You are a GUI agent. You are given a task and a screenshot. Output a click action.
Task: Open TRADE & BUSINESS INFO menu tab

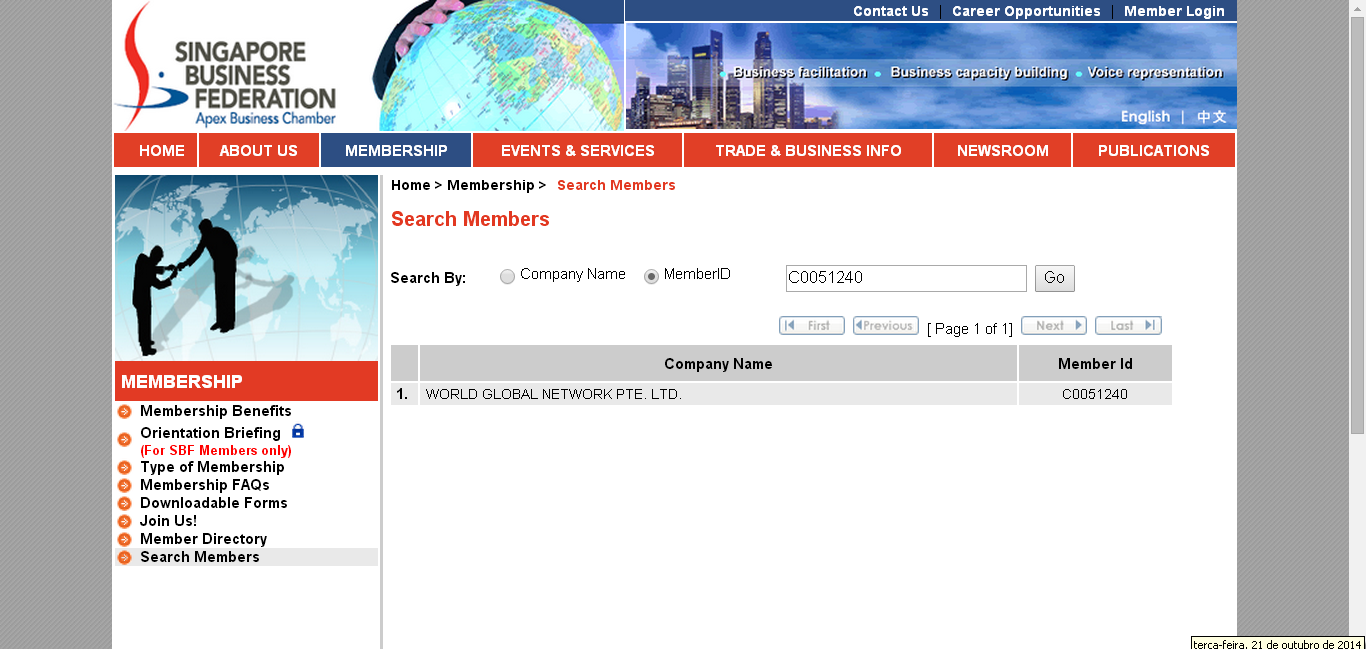(808, 150)
